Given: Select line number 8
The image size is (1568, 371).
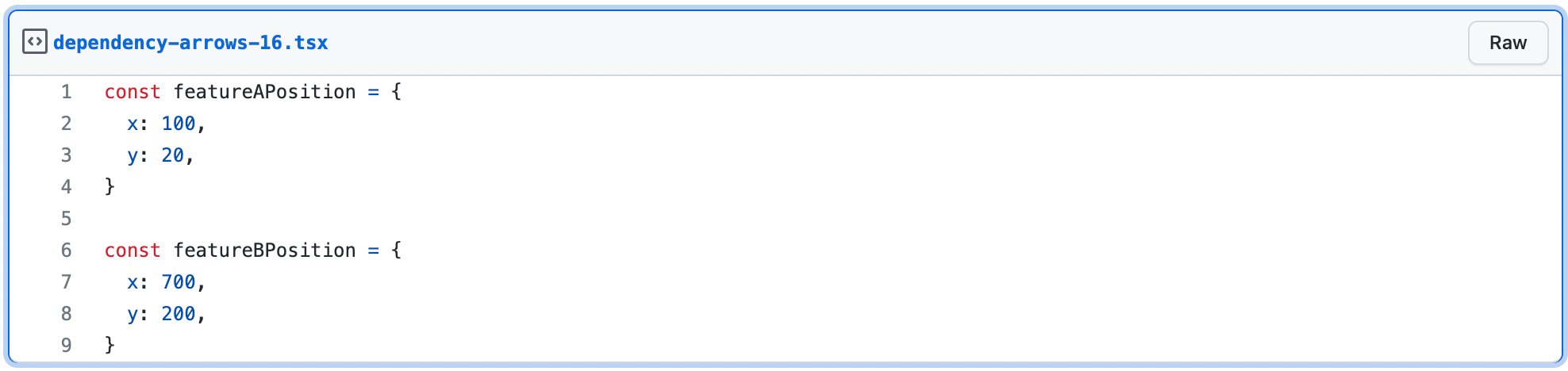Looking at the screenshot, I should 67,314.
